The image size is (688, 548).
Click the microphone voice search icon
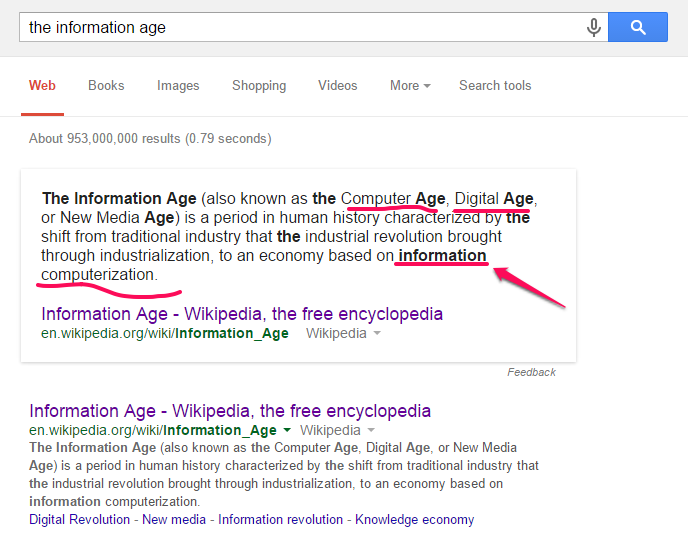click(x=594, y=27)
